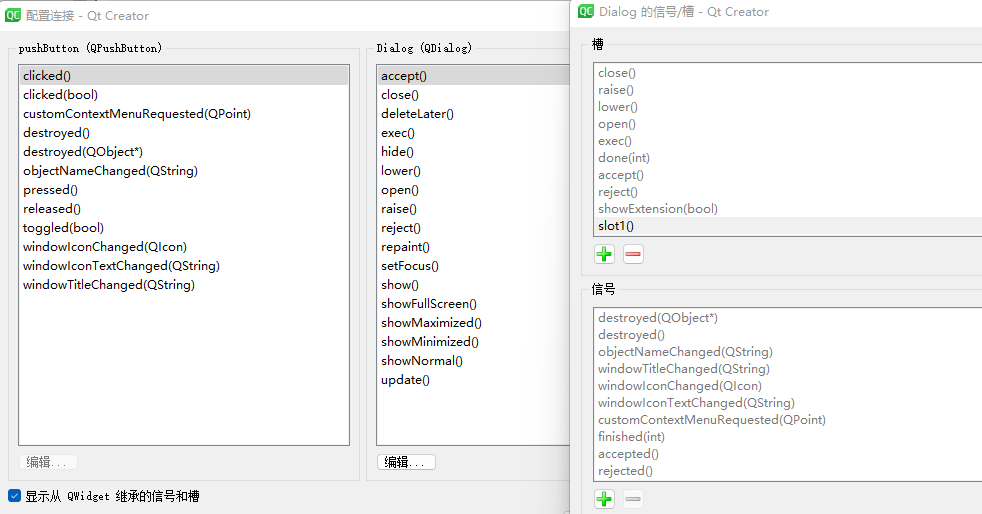Screen dimensions: 982x514
Task: Select the showMaximized() slot
Action: pos(473,322)
